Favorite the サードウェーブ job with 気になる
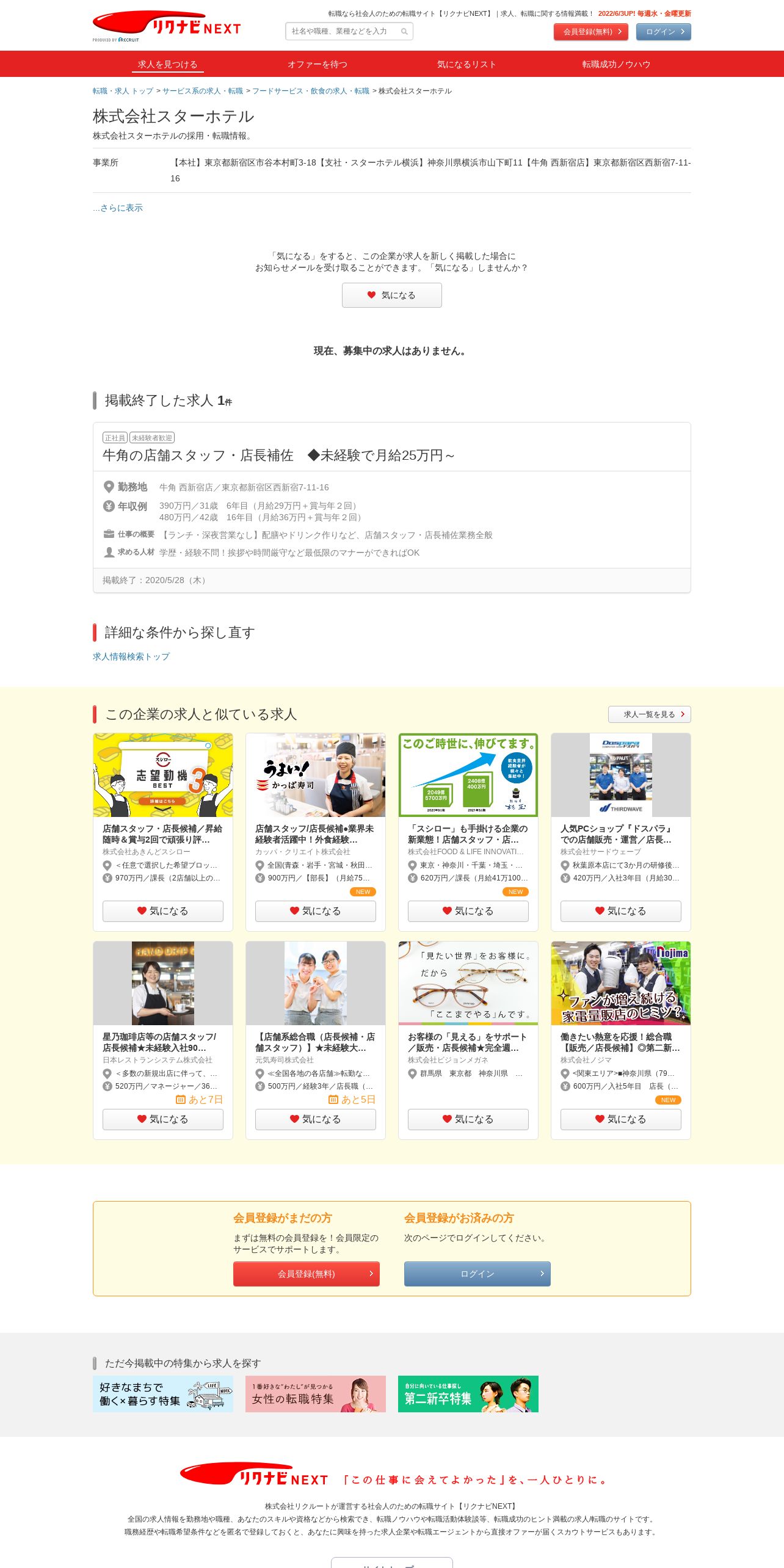This screenshot has height=1568, width=784. click(x=621, y=911)
